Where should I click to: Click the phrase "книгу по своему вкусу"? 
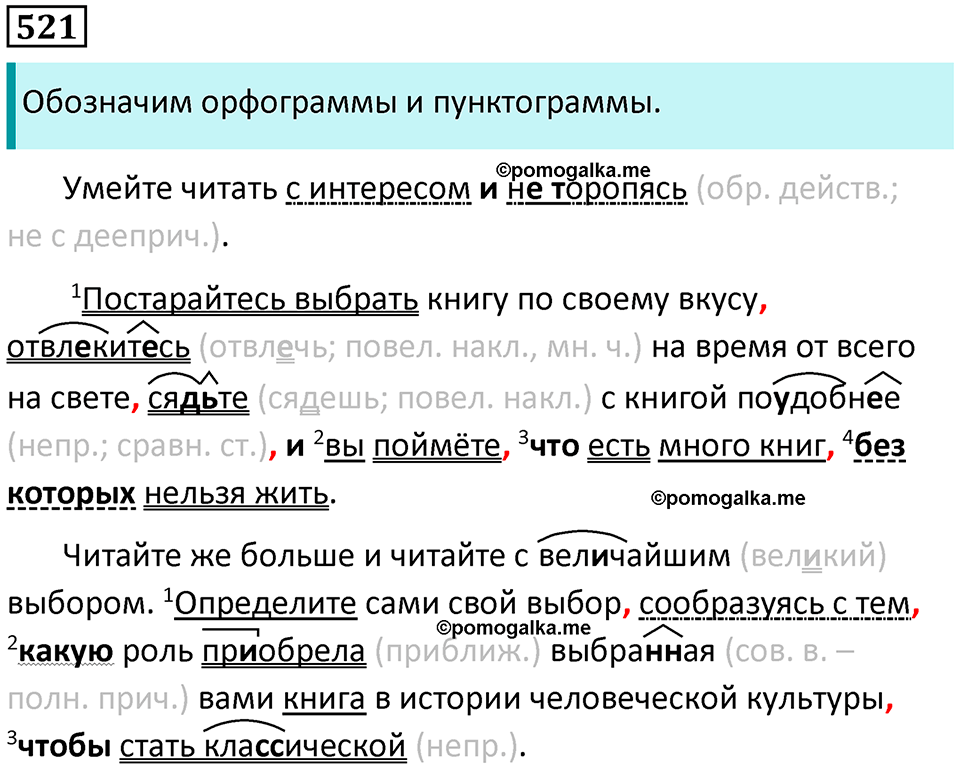point(593,300)
